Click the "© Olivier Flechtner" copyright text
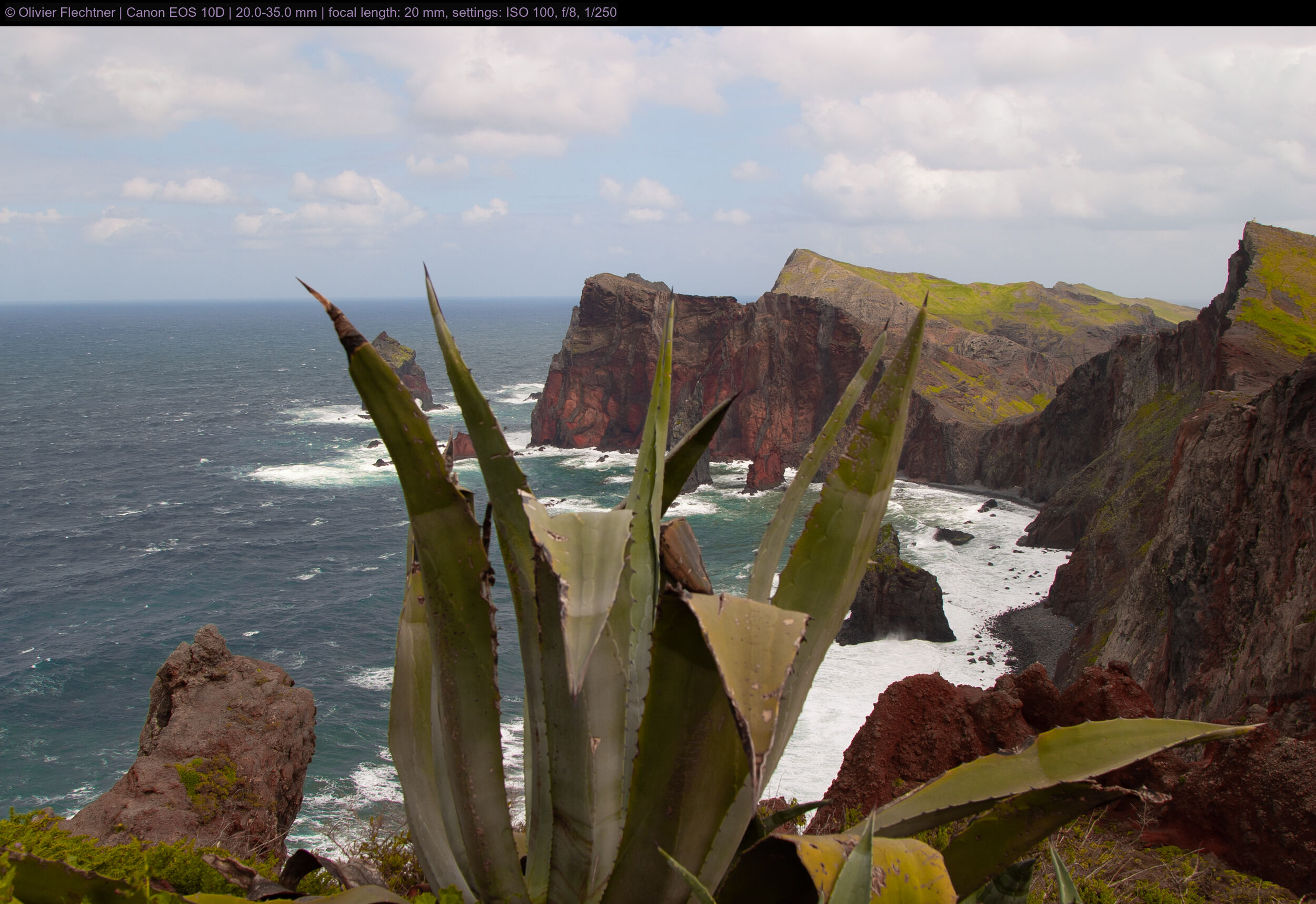 click(60, 13)
